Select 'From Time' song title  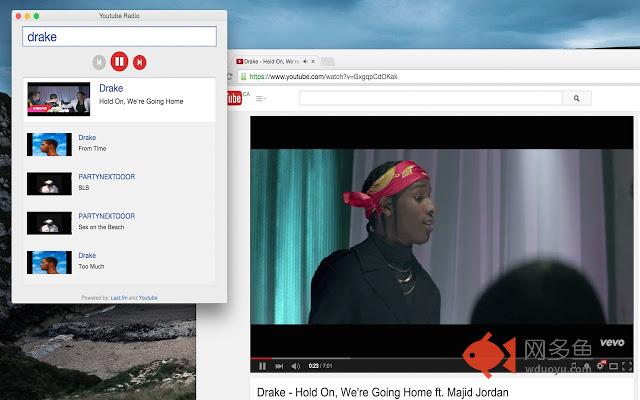point(92,149)
